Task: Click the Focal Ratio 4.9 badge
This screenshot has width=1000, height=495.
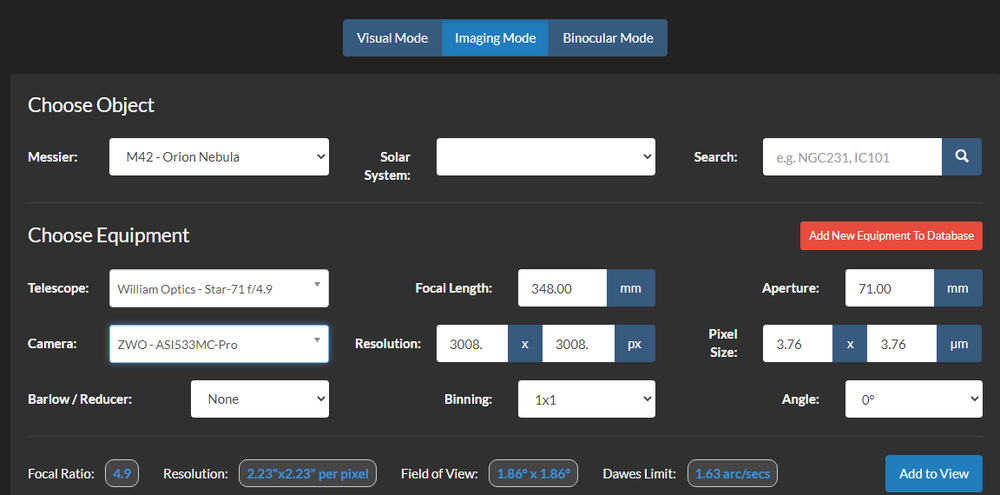Action: coord(122,474)
